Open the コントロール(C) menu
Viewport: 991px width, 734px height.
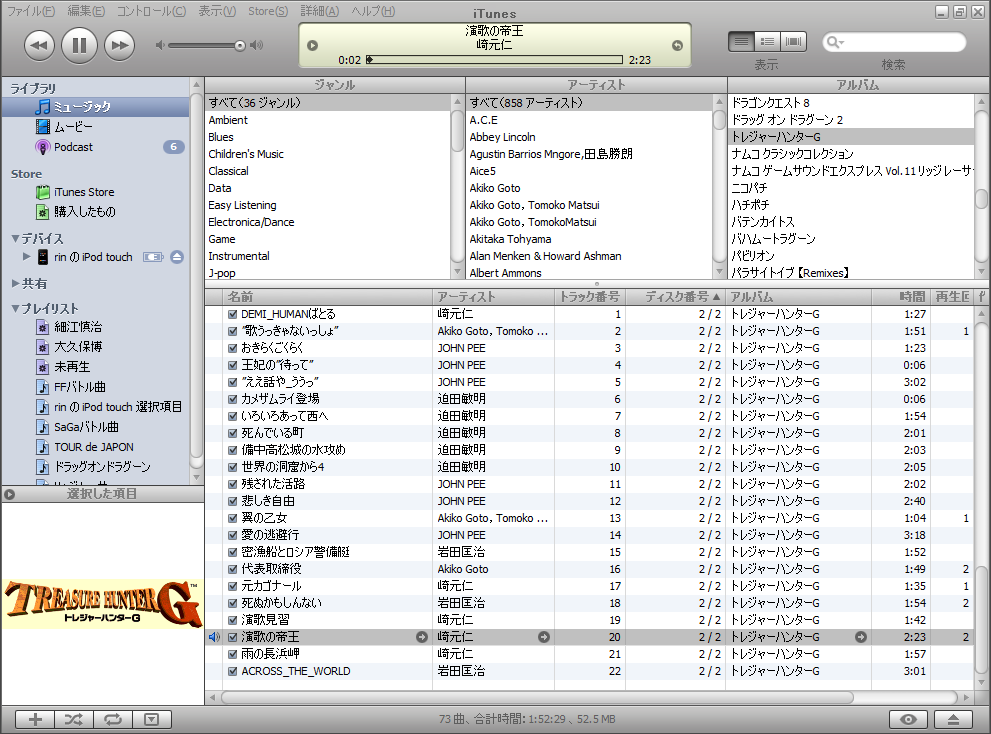pyautogui.click(x=152, y=11)
